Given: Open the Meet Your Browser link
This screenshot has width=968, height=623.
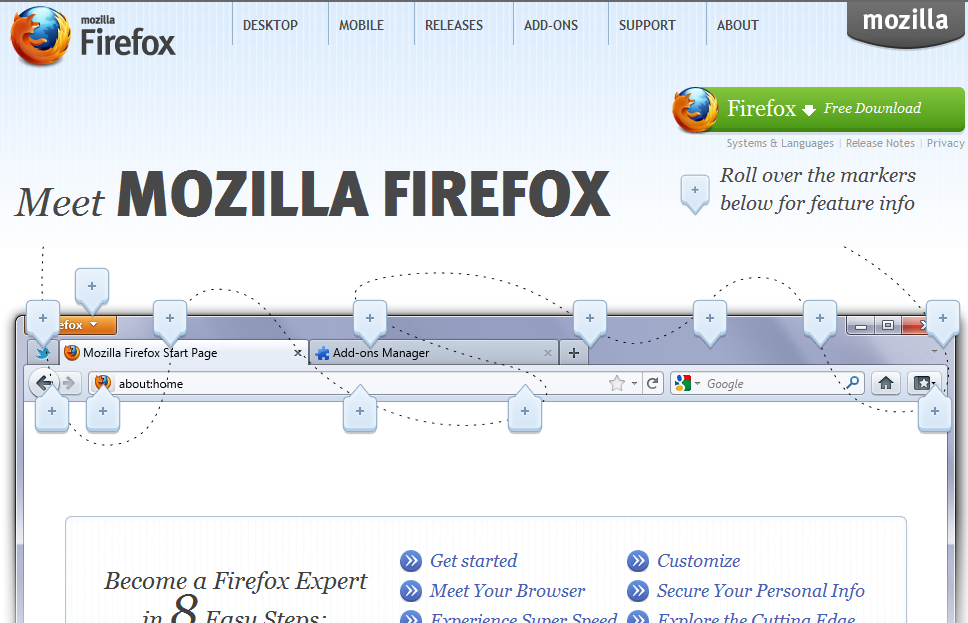Looking at the screenshot, I should 507,591.
